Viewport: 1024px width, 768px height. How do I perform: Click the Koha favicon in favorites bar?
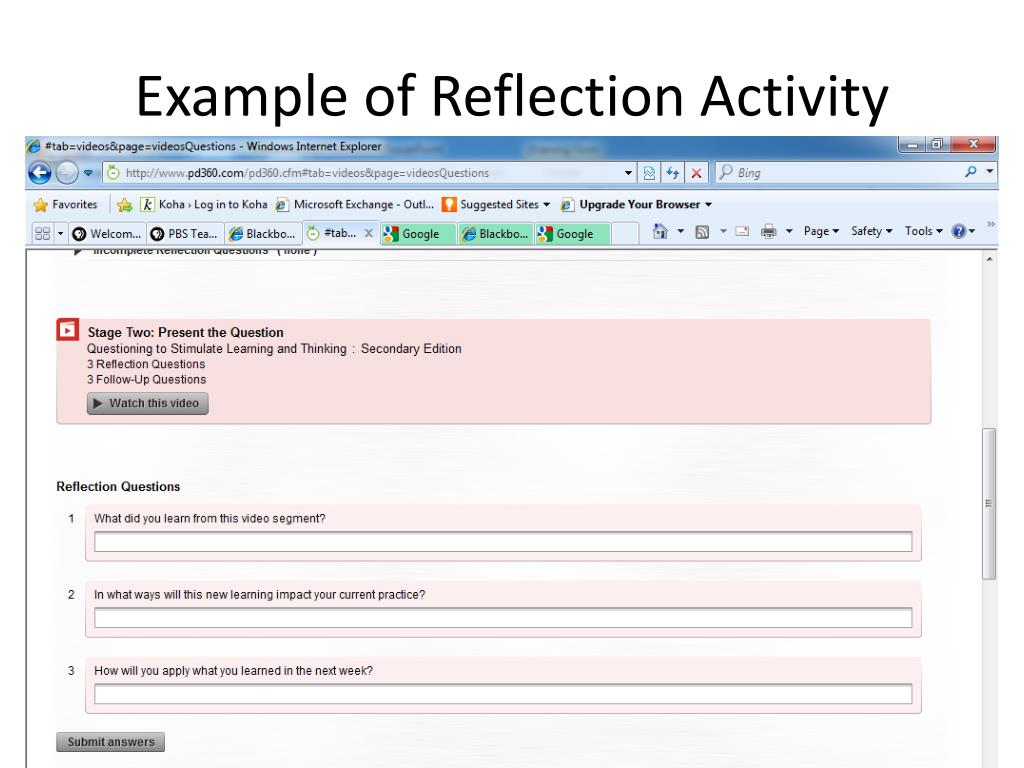[148, 205]
